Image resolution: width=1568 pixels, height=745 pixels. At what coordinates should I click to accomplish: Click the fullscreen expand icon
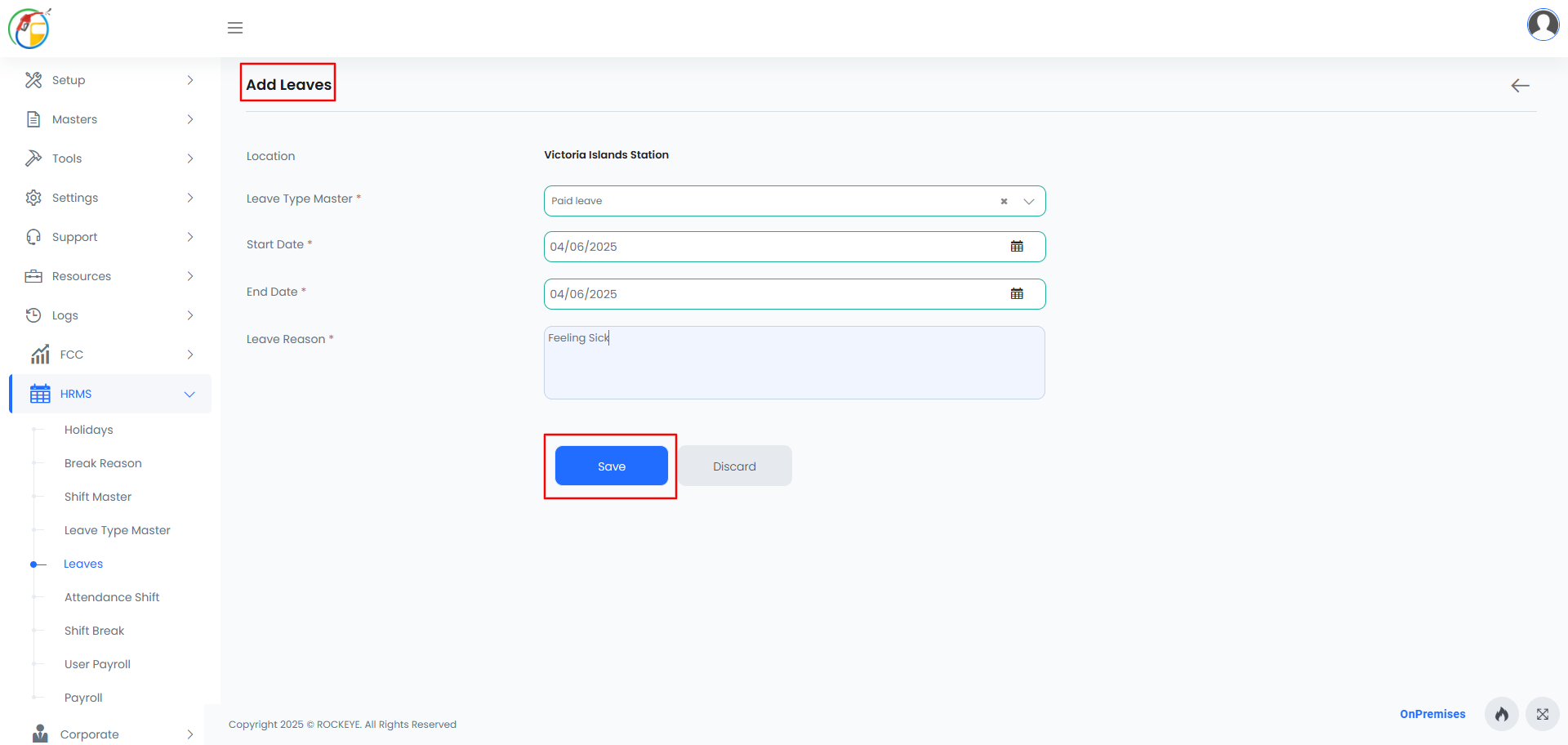click(x=1543, y=714)
